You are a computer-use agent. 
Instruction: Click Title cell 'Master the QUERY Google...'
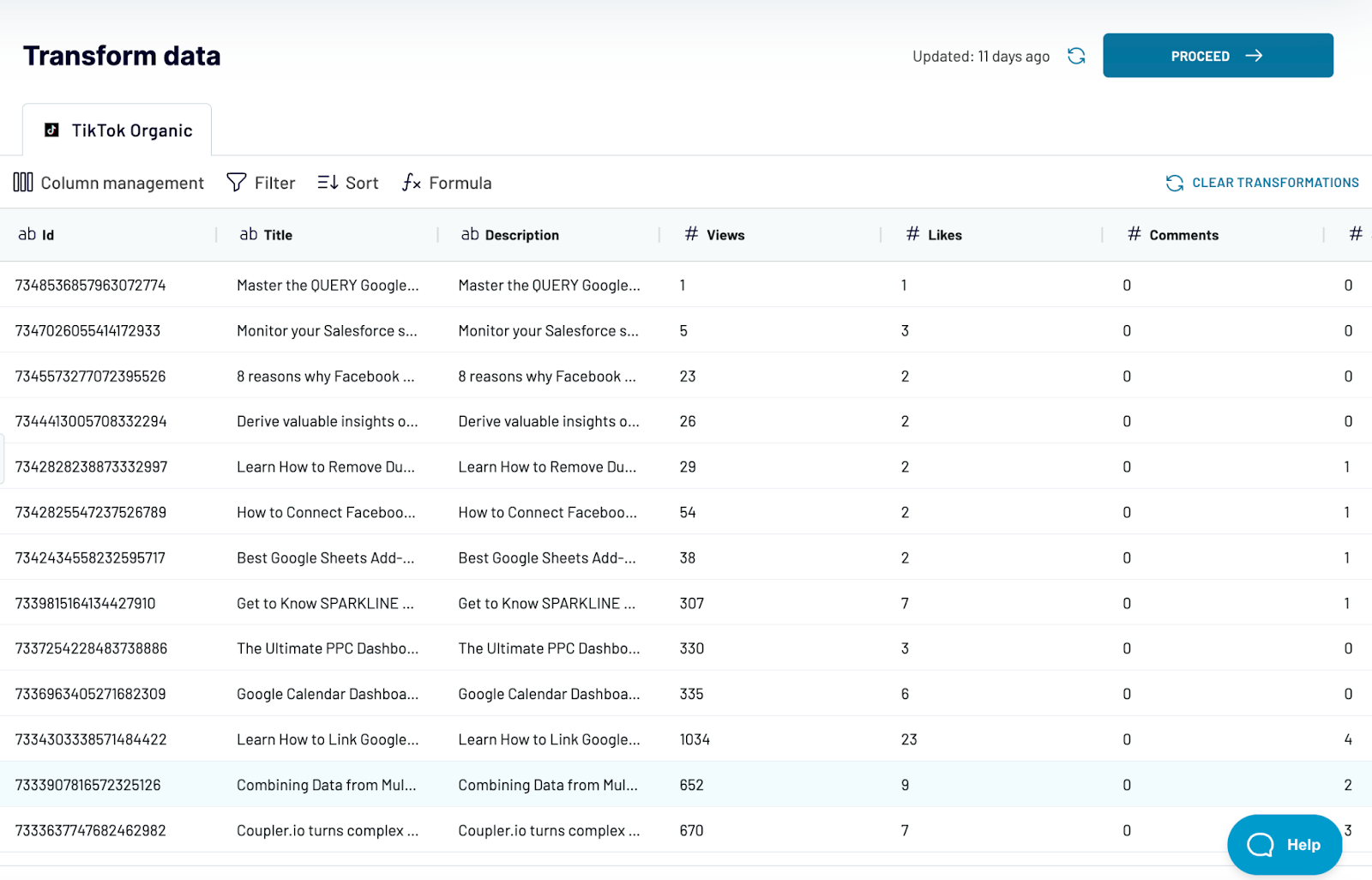click(328, 286)
